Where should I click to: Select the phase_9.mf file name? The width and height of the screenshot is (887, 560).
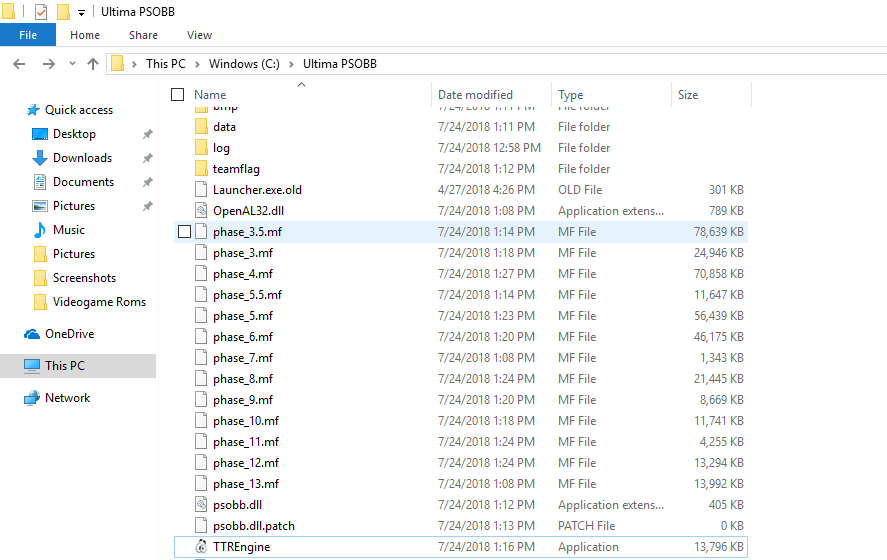(243, 399)
